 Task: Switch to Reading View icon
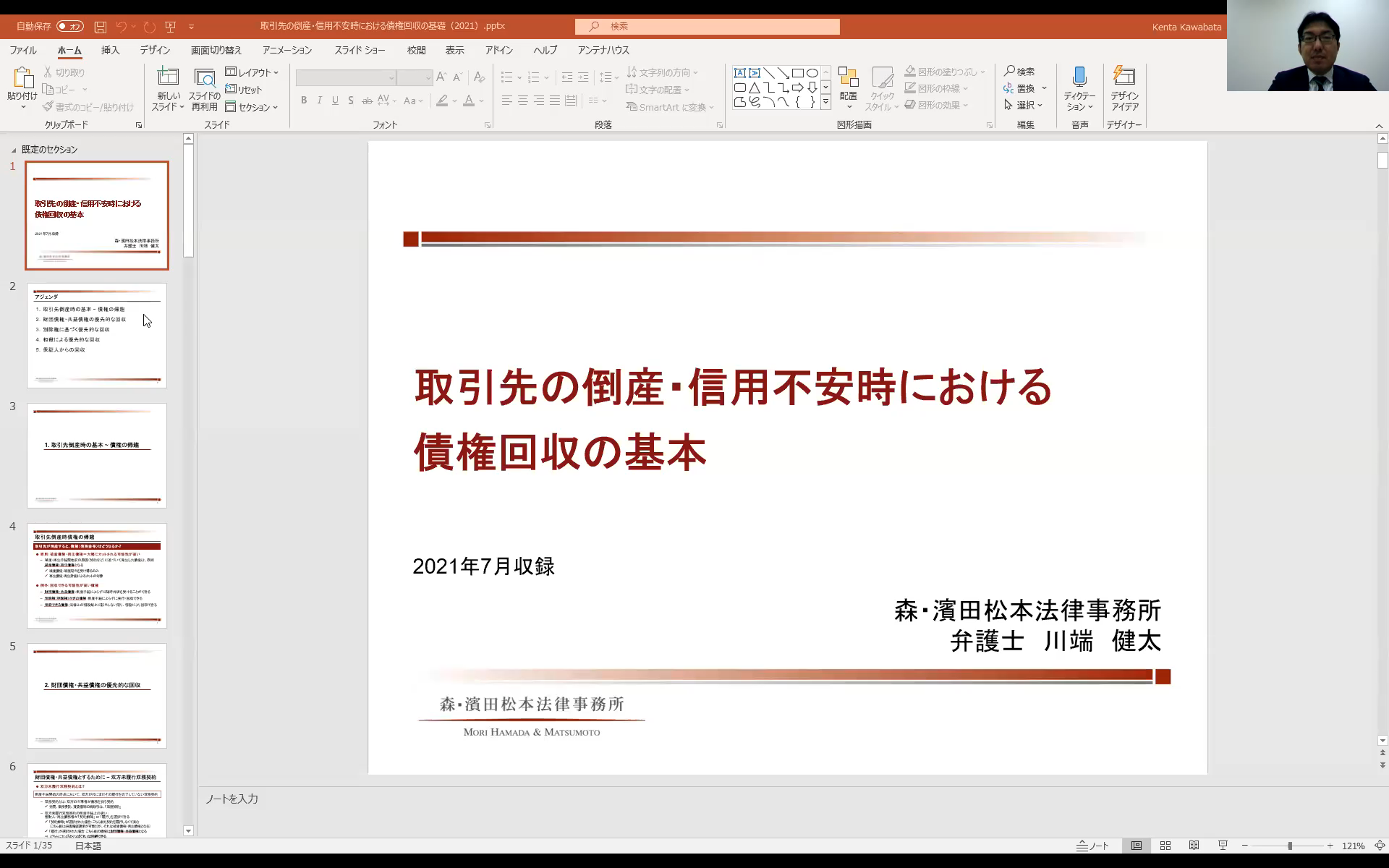point(1194,846)
